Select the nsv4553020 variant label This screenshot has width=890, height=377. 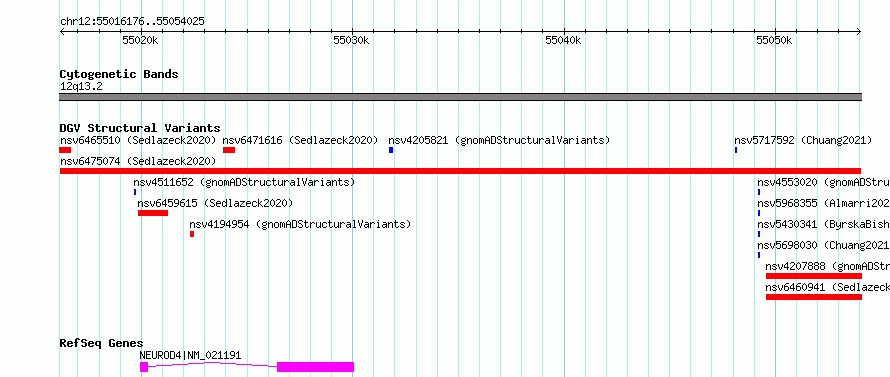(x=824, y=182)
